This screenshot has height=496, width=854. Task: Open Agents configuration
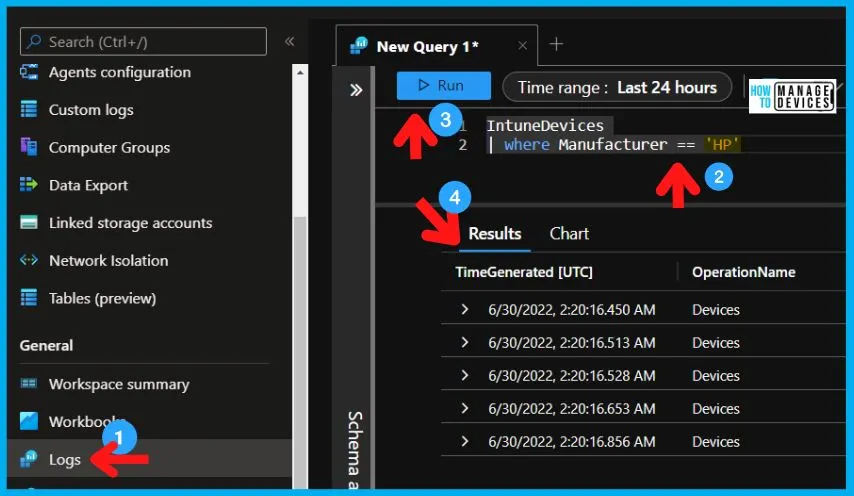click(120, 72)
